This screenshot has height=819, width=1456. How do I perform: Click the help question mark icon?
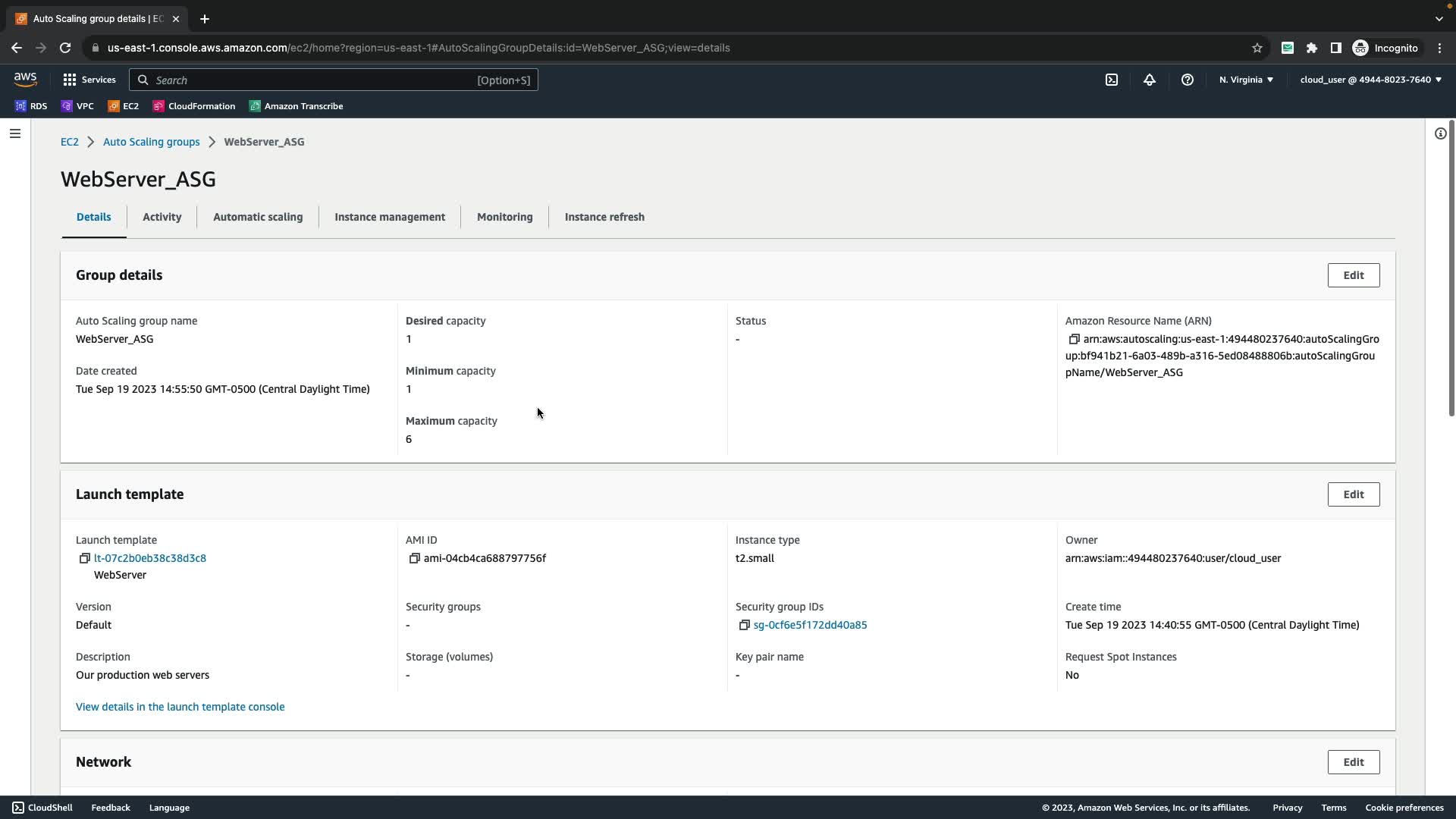[1188, 80]
